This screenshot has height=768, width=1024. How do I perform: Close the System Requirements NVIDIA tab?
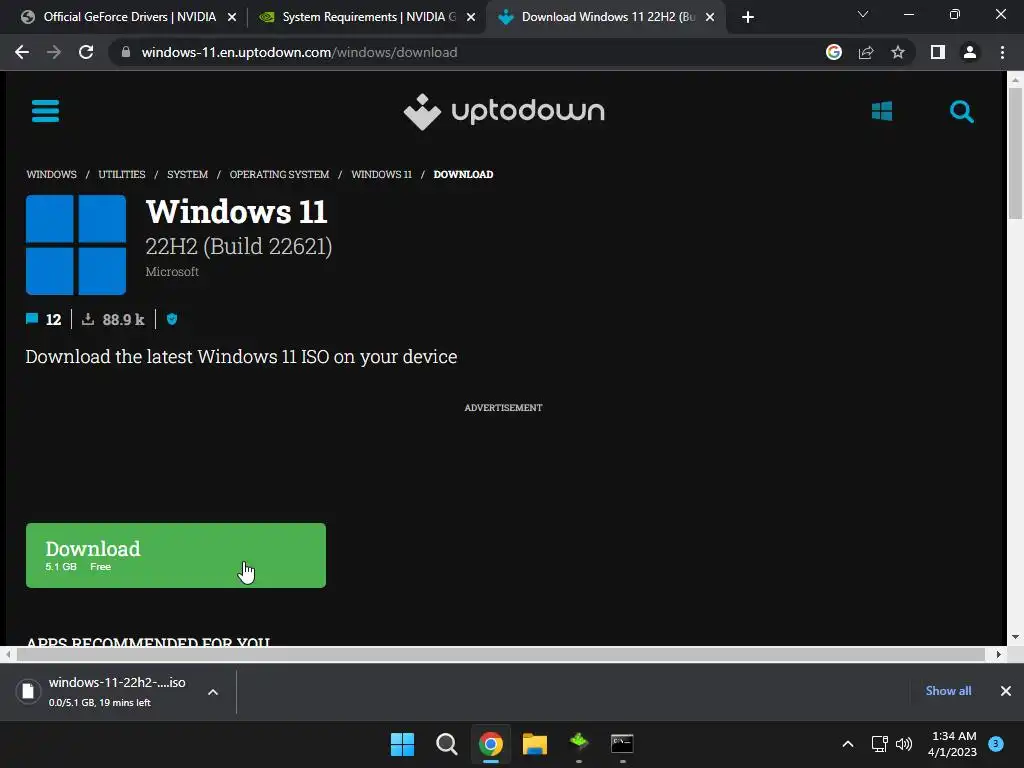tap(470, 17)
